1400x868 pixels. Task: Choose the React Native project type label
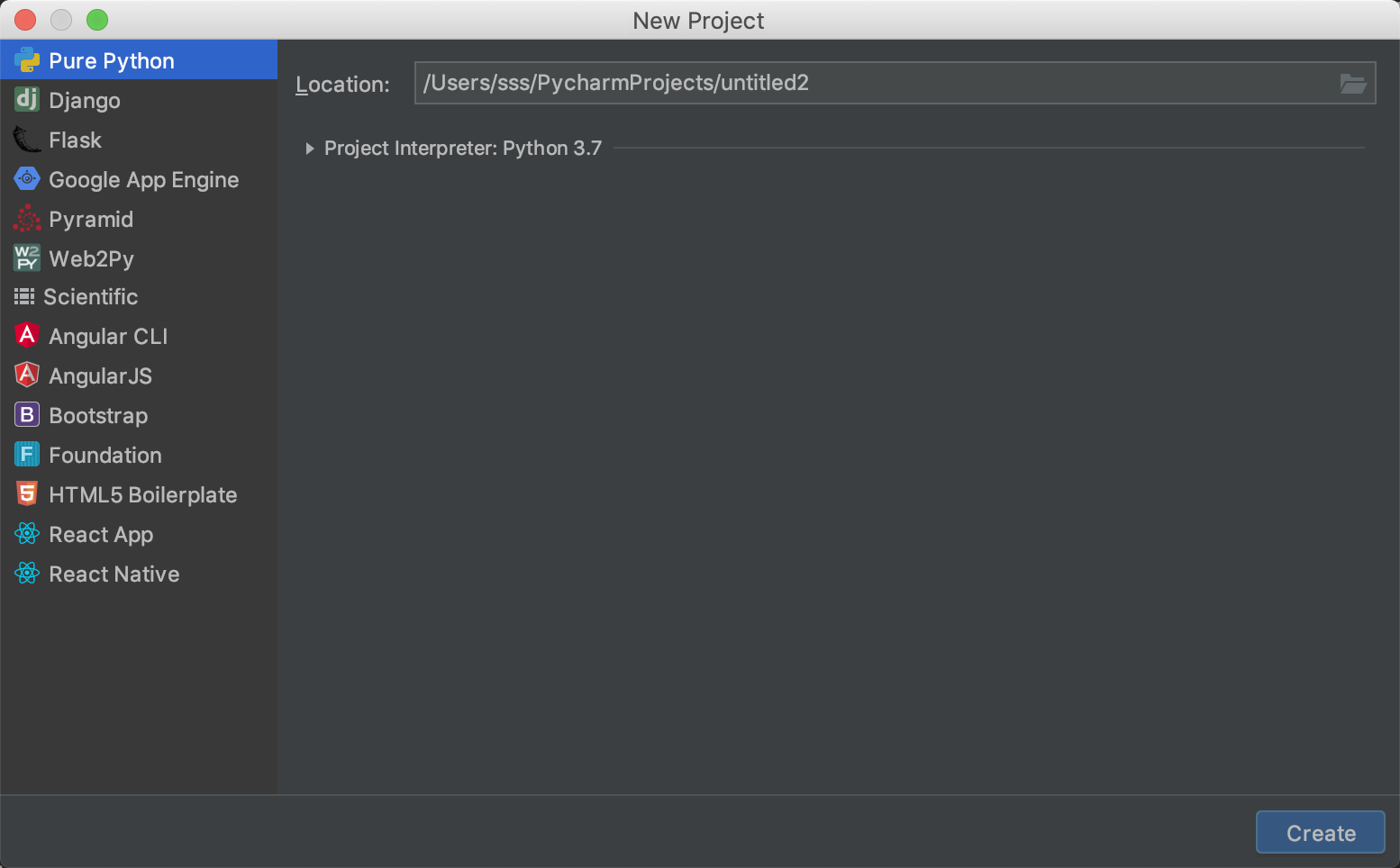(x=114, y=574)
